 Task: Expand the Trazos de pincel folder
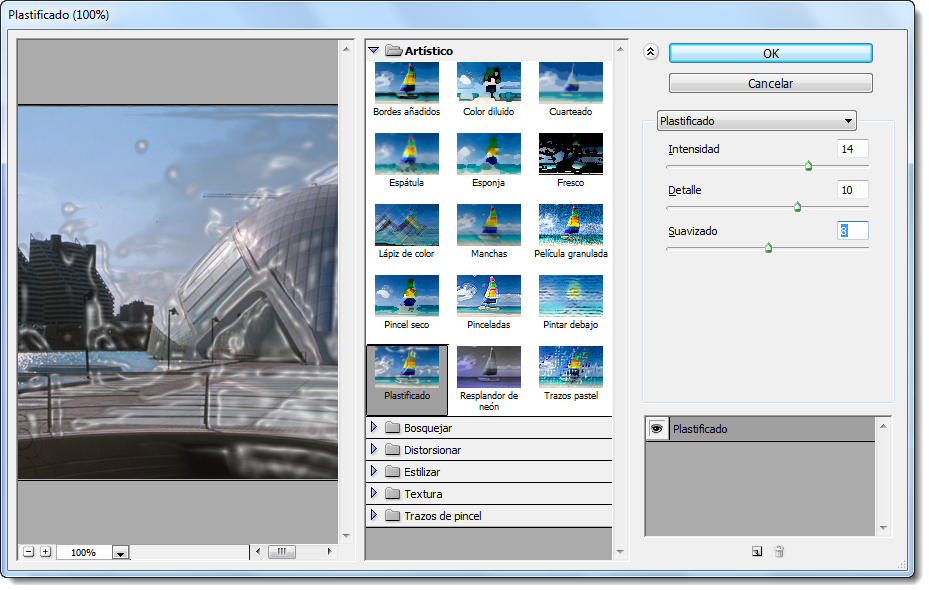(x=374, y=515)
